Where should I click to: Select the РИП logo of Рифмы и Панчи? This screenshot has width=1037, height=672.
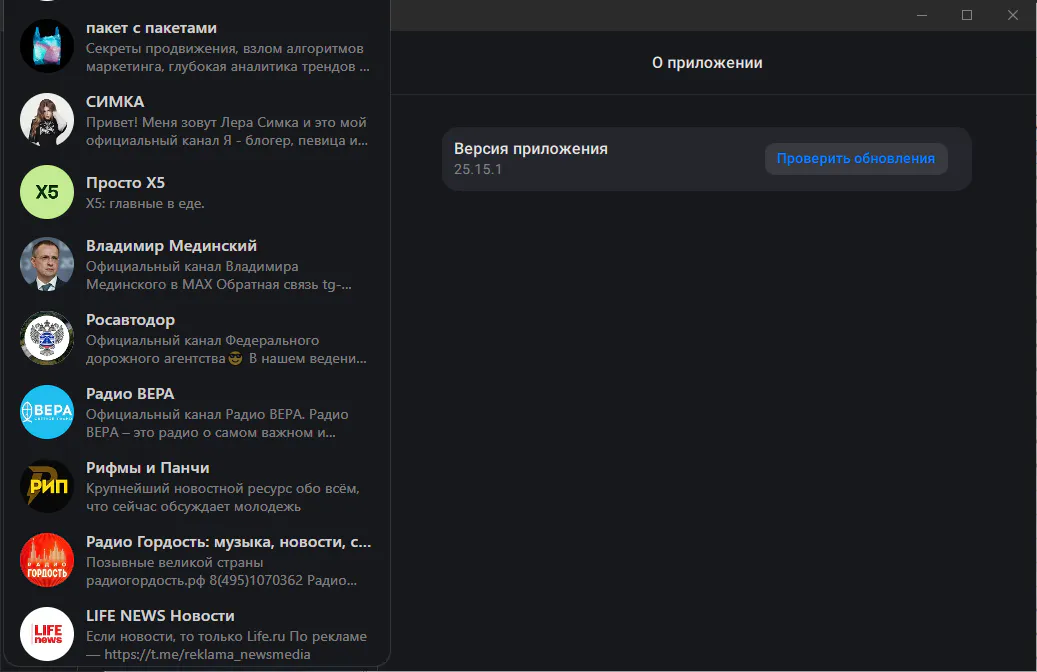pyautogui.click(x=47, y=486)
